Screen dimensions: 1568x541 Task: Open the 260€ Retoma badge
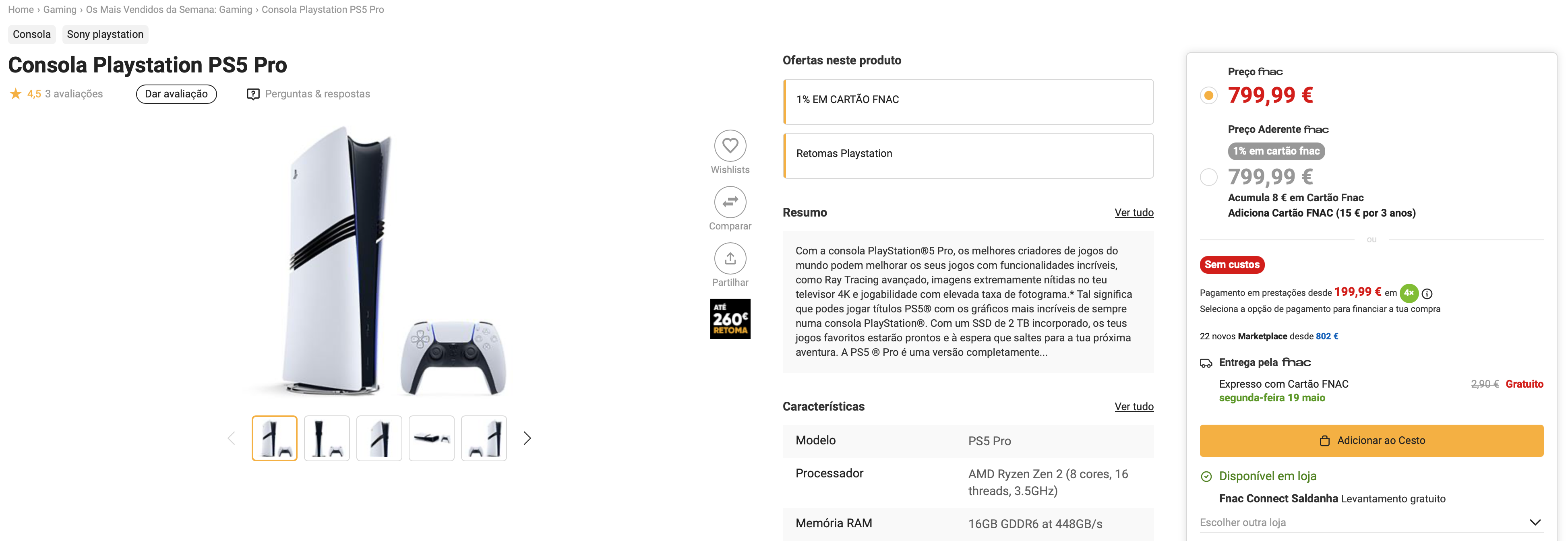730,319
